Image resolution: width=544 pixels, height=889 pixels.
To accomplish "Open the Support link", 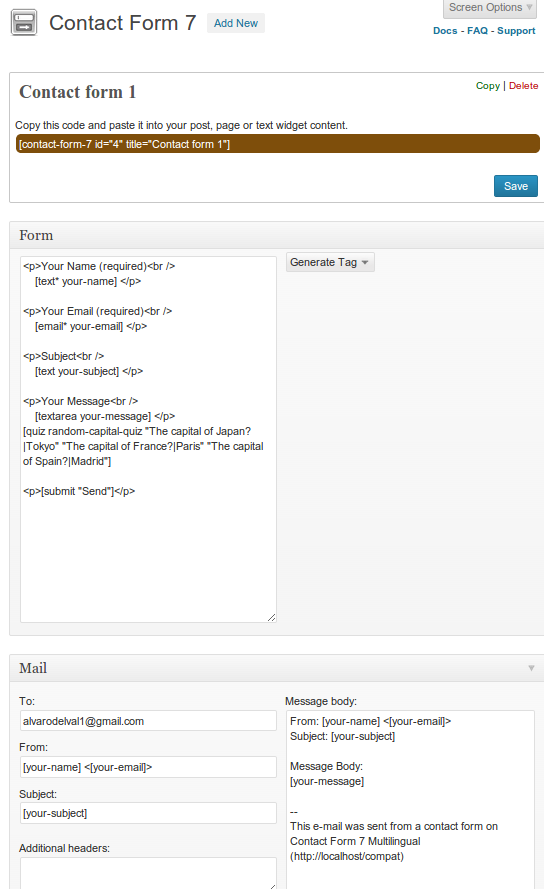I will [516, 31].
